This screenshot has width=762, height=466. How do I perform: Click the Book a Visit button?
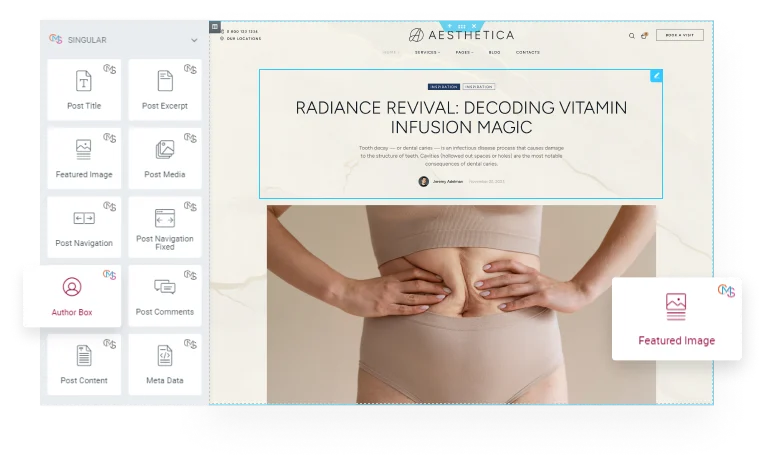click(x=679, y=35)
